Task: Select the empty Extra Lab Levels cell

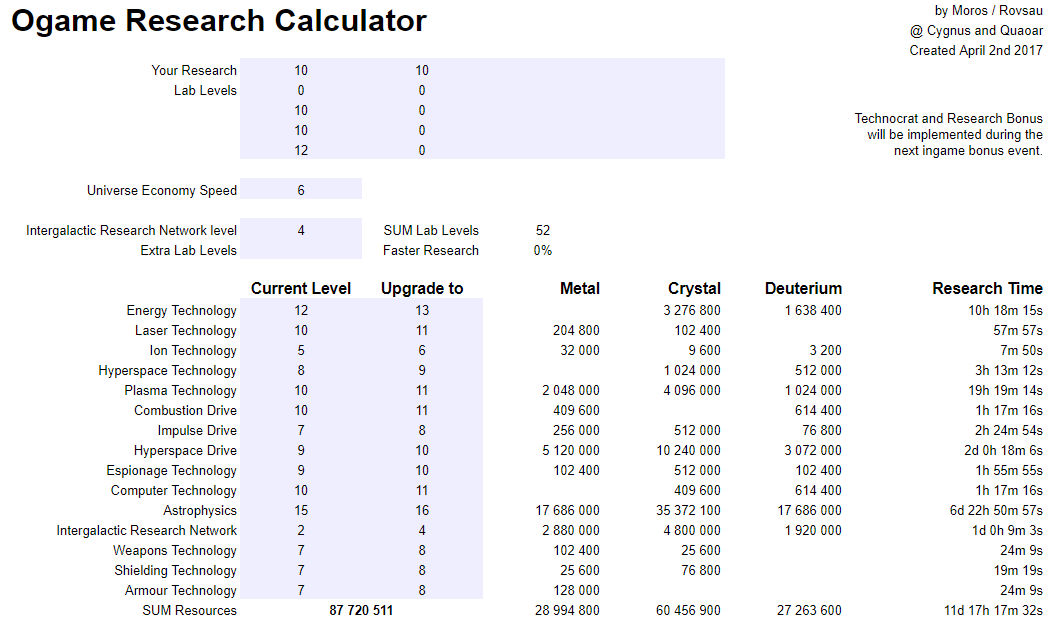Action: [301, 250]
